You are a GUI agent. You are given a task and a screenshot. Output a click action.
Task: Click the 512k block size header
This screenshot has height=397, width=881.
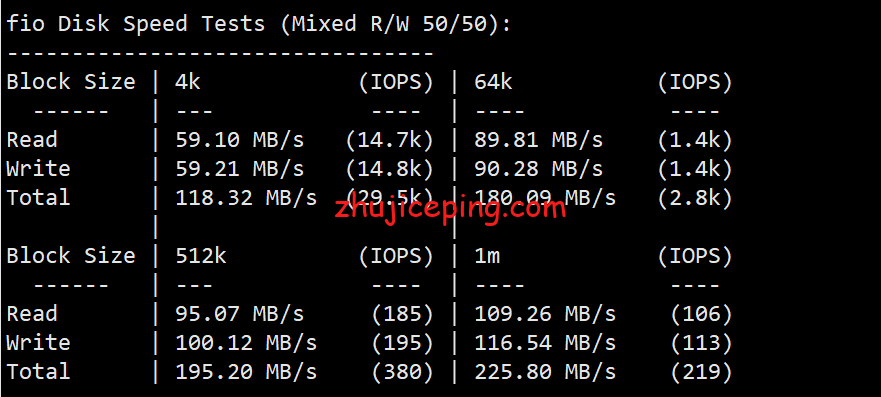pyautogui.click(x=201, y=256)
